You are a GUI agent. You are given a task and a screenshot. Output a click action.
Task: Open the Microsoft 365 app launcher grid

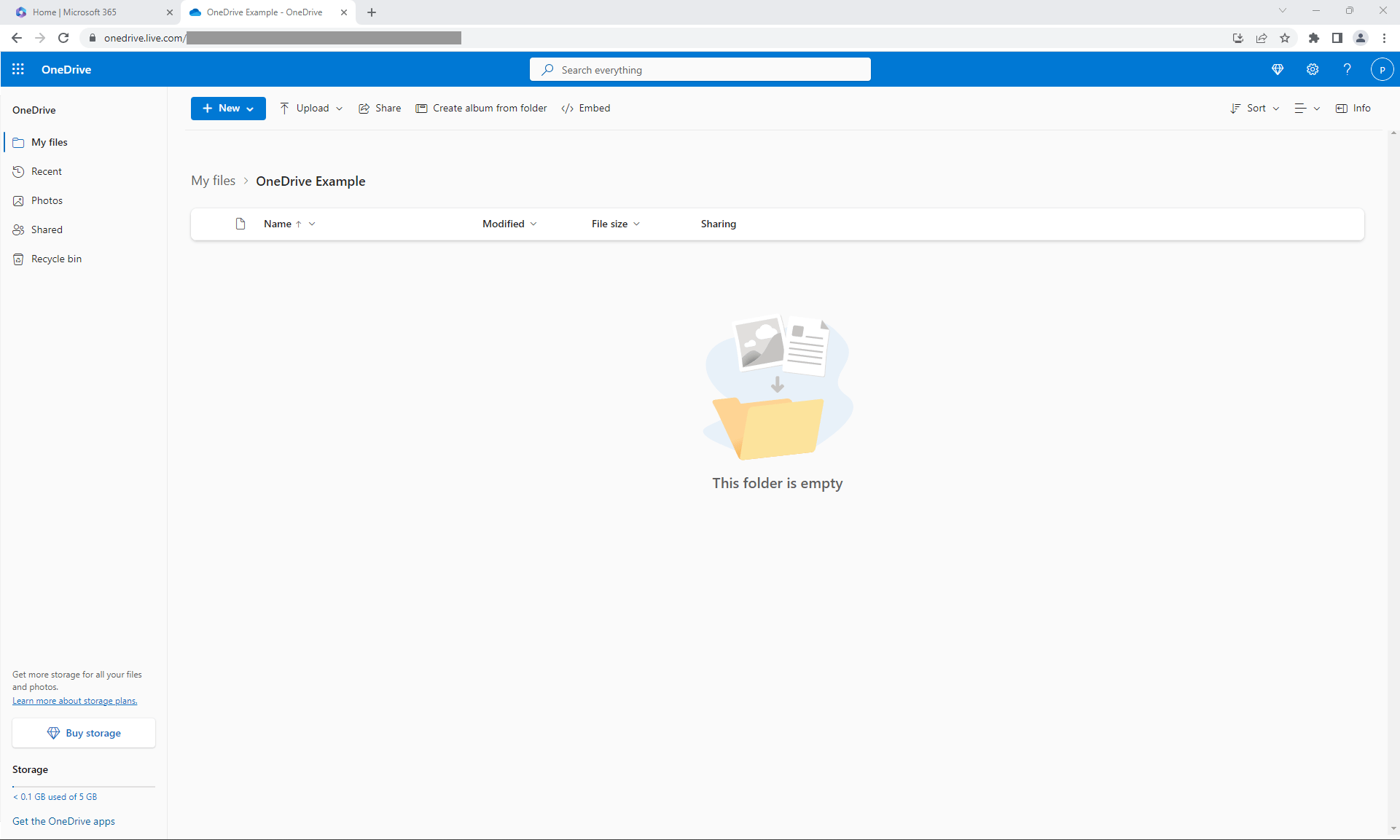(18, 69)
